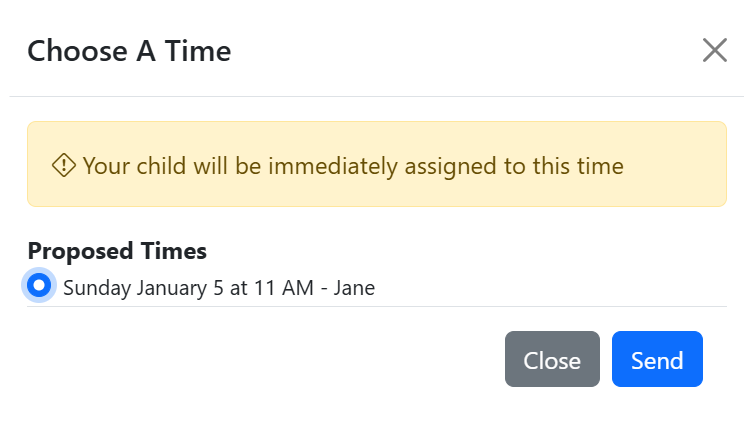Confirm the selected time by clicking Send
Image resolution: width=754 pixels, height=440 pixels.
(x=657, y=359)
